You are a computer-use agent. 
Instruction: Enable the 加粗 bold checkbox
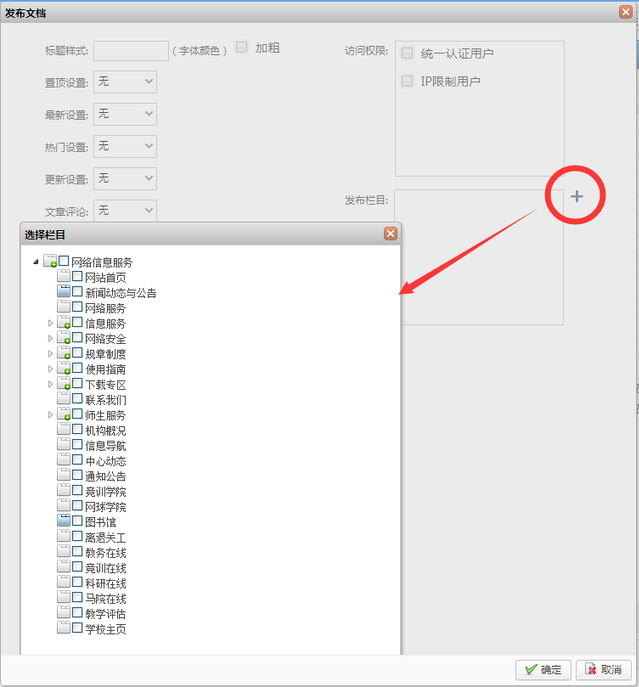pos(242,47)
